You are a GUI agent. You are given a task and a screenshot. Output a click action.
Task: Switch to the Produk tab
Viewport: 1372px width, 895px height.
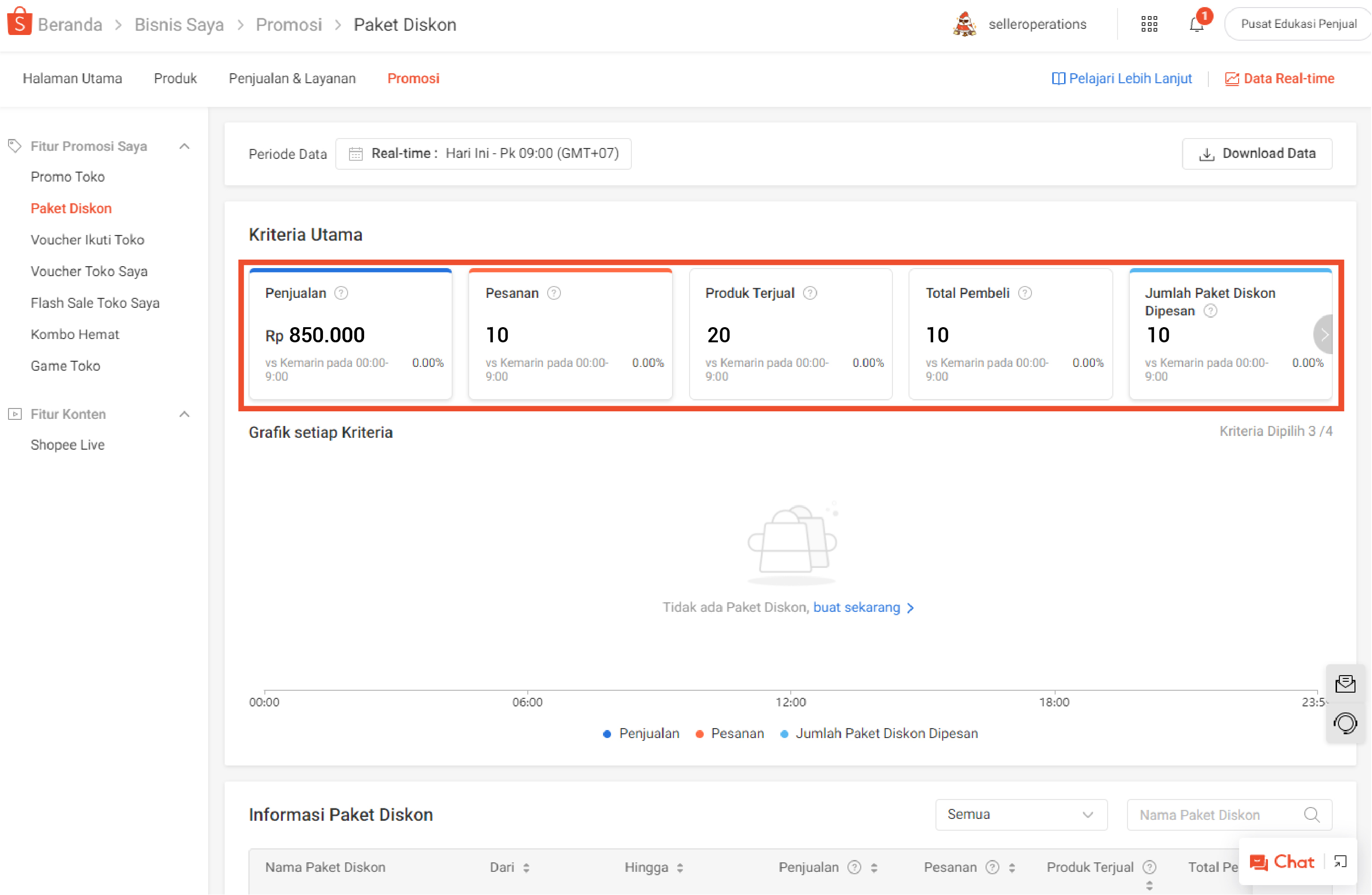175,78
